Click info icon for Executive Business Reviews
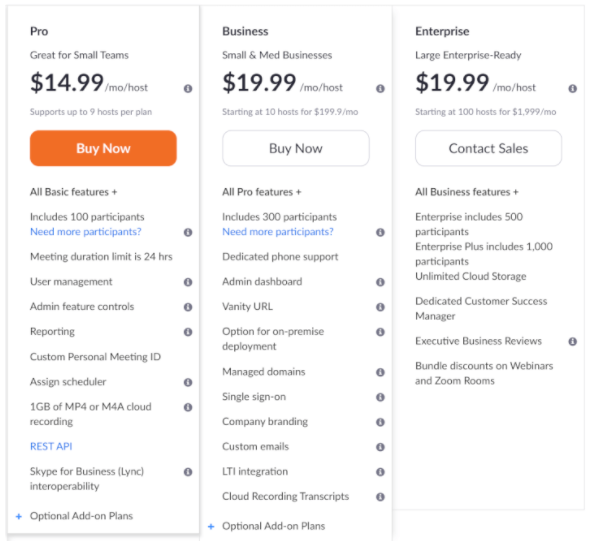The width and height of the screenshot is (599, 541). tap(573, 342)
